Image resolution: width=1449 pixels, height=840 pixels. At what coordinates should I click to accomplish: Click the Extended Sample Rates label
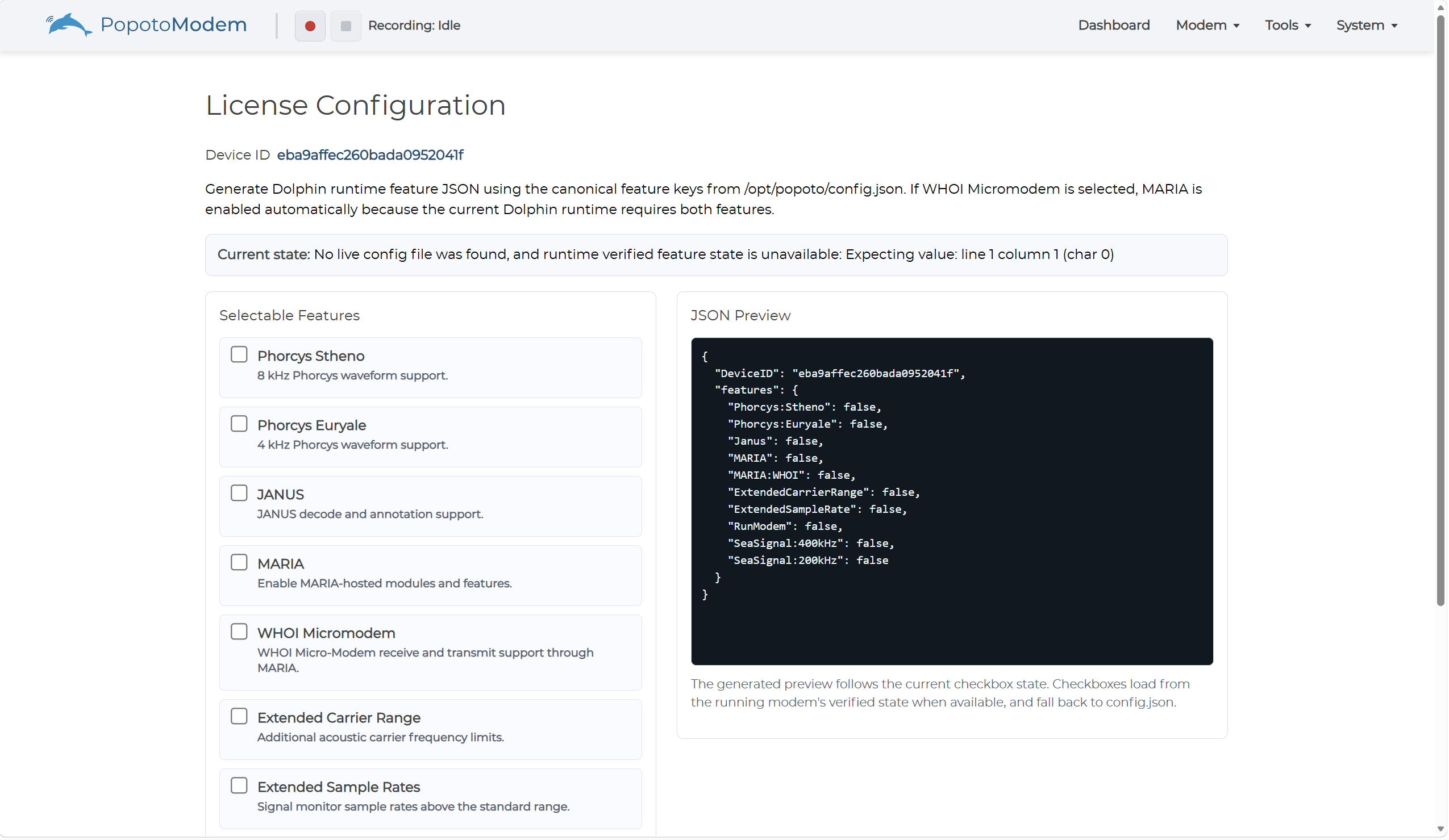pos(339,788)
